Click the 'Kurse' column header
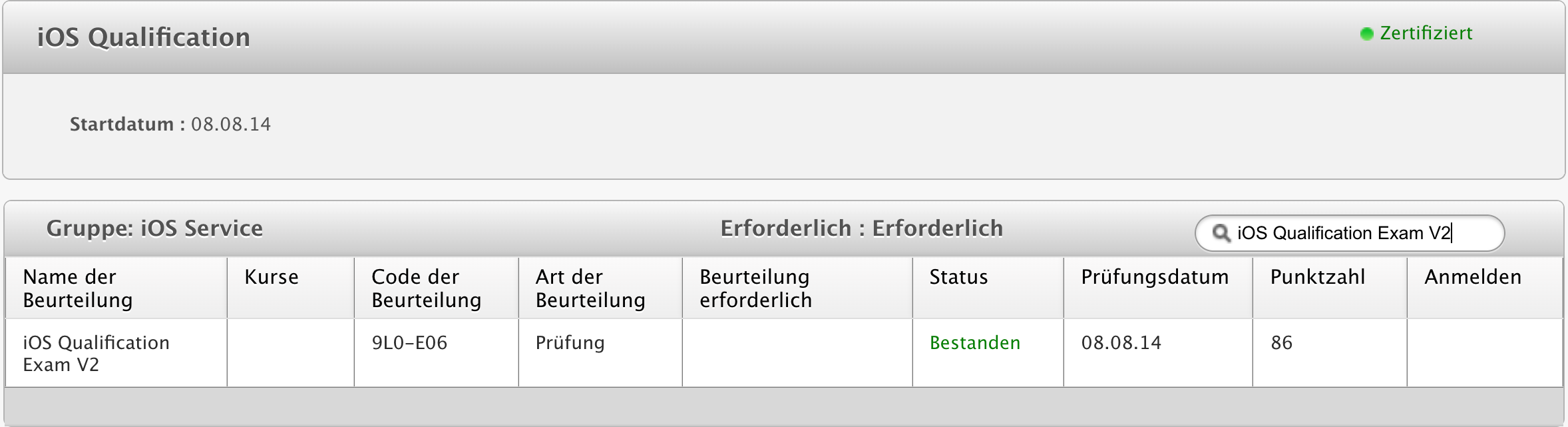Screen dimensions: 1568x427 (x=272, y=277)
